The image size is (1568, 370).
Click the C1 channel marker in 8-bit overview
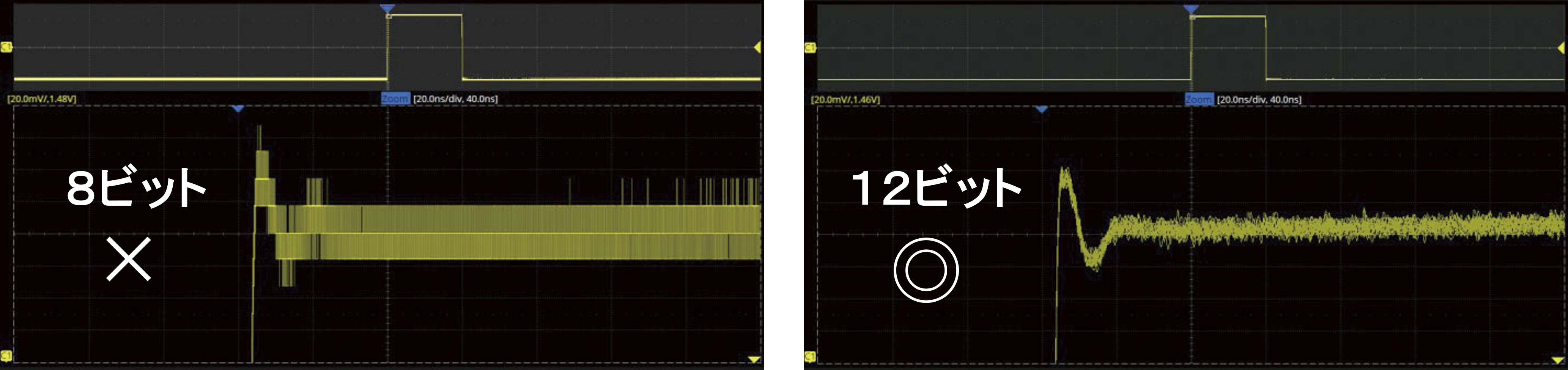pos(7,47)
